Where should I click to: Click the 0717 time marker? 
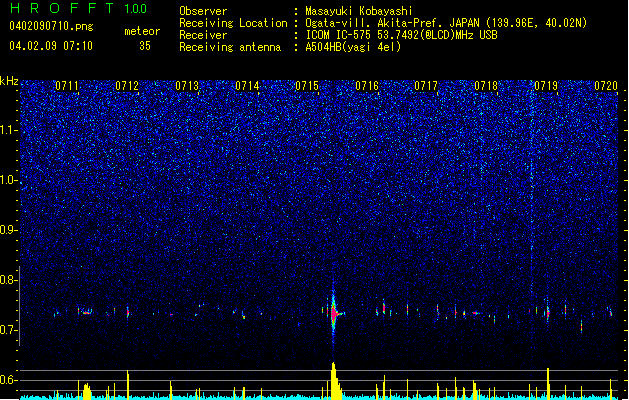pos(426,86)
